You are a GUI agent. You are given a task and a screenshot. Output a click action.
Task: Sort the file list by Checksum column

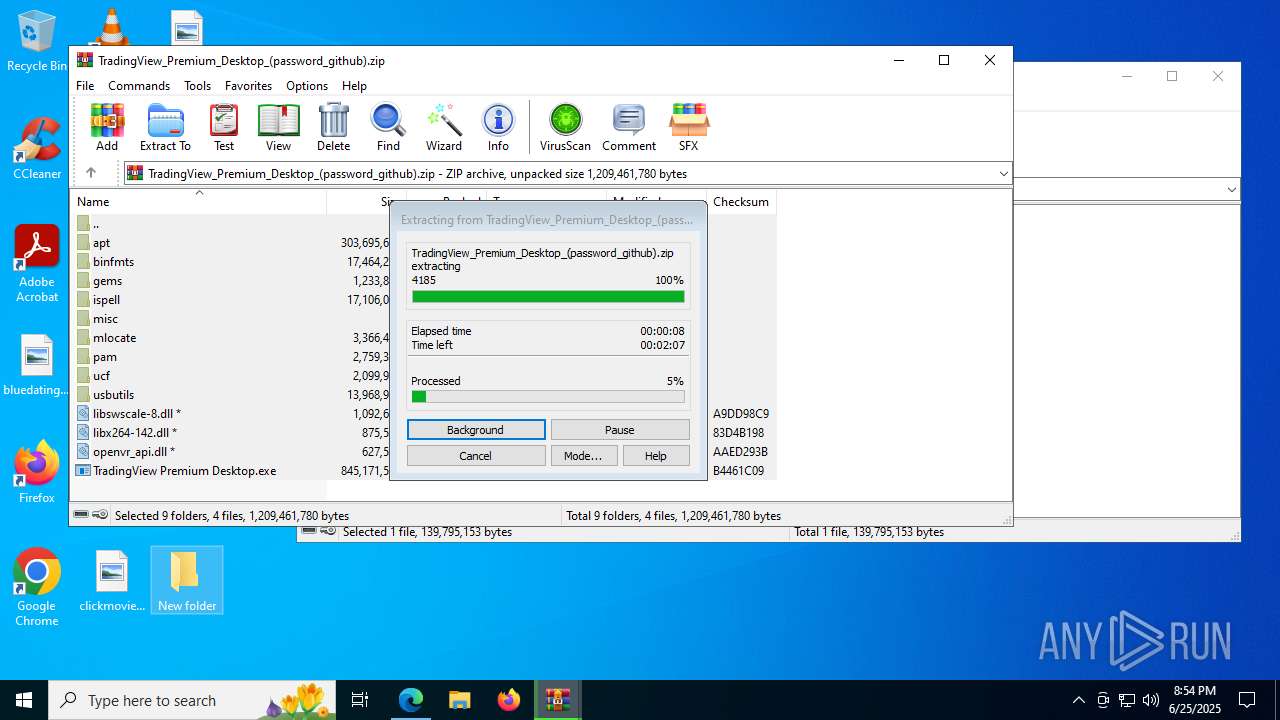click(741, 202)
